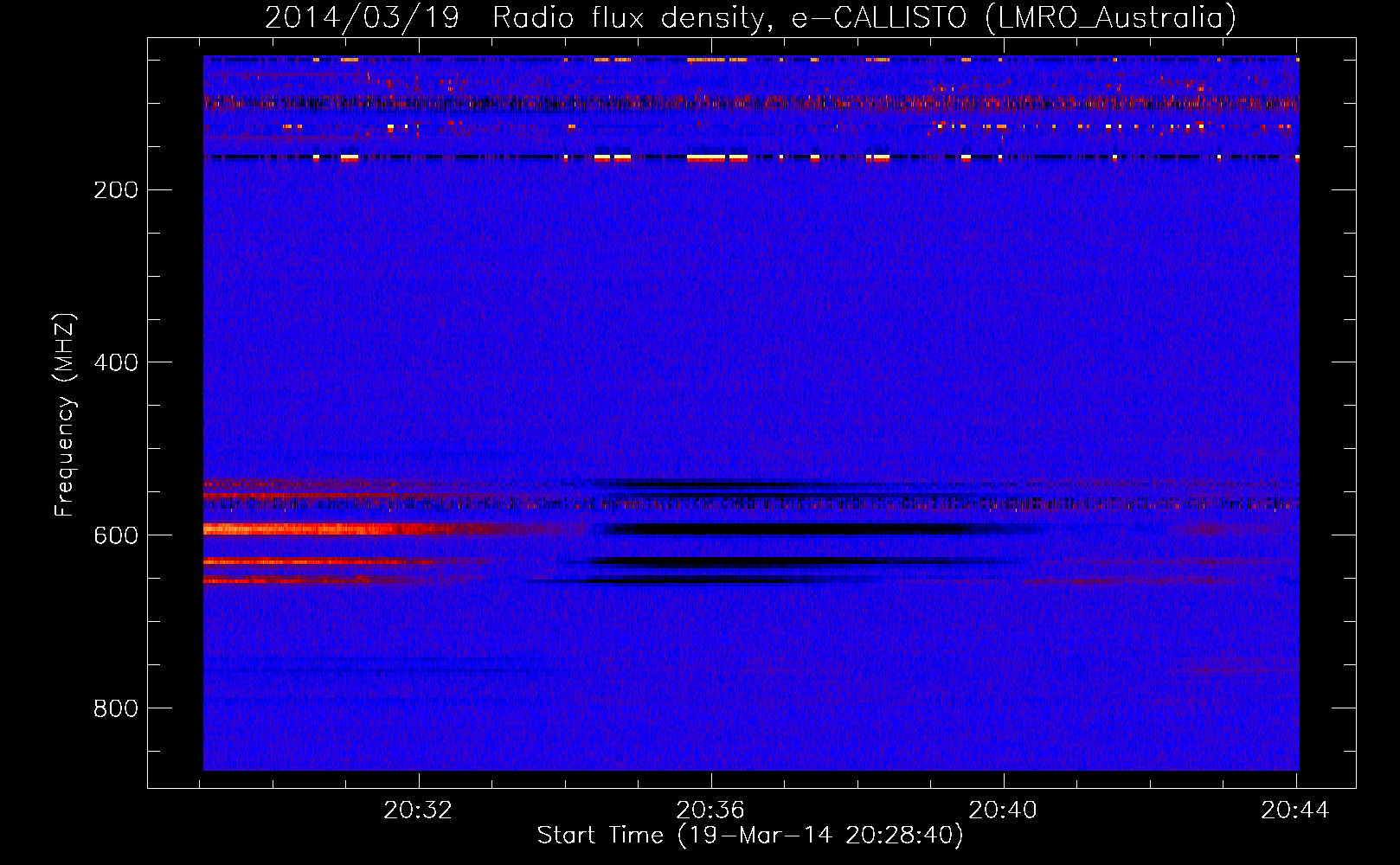Screen dimensions: 1400x865
Task: Select the 200 frequency axis label
Action: point(116,189)
